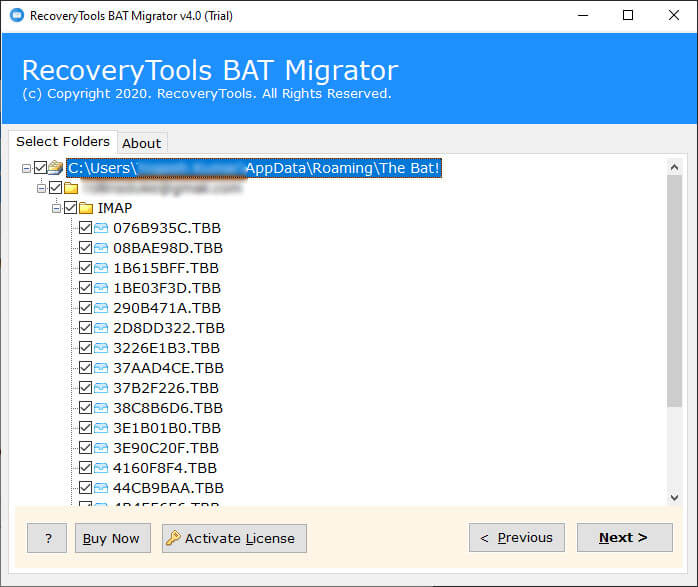Click mailbox icon for 44CB9BAA.TBB

101,489
